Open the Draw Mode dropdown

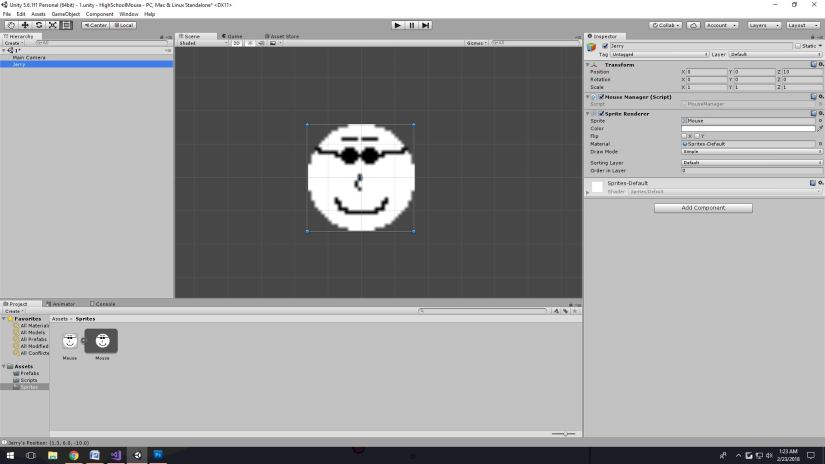click(x=748, y=151)
